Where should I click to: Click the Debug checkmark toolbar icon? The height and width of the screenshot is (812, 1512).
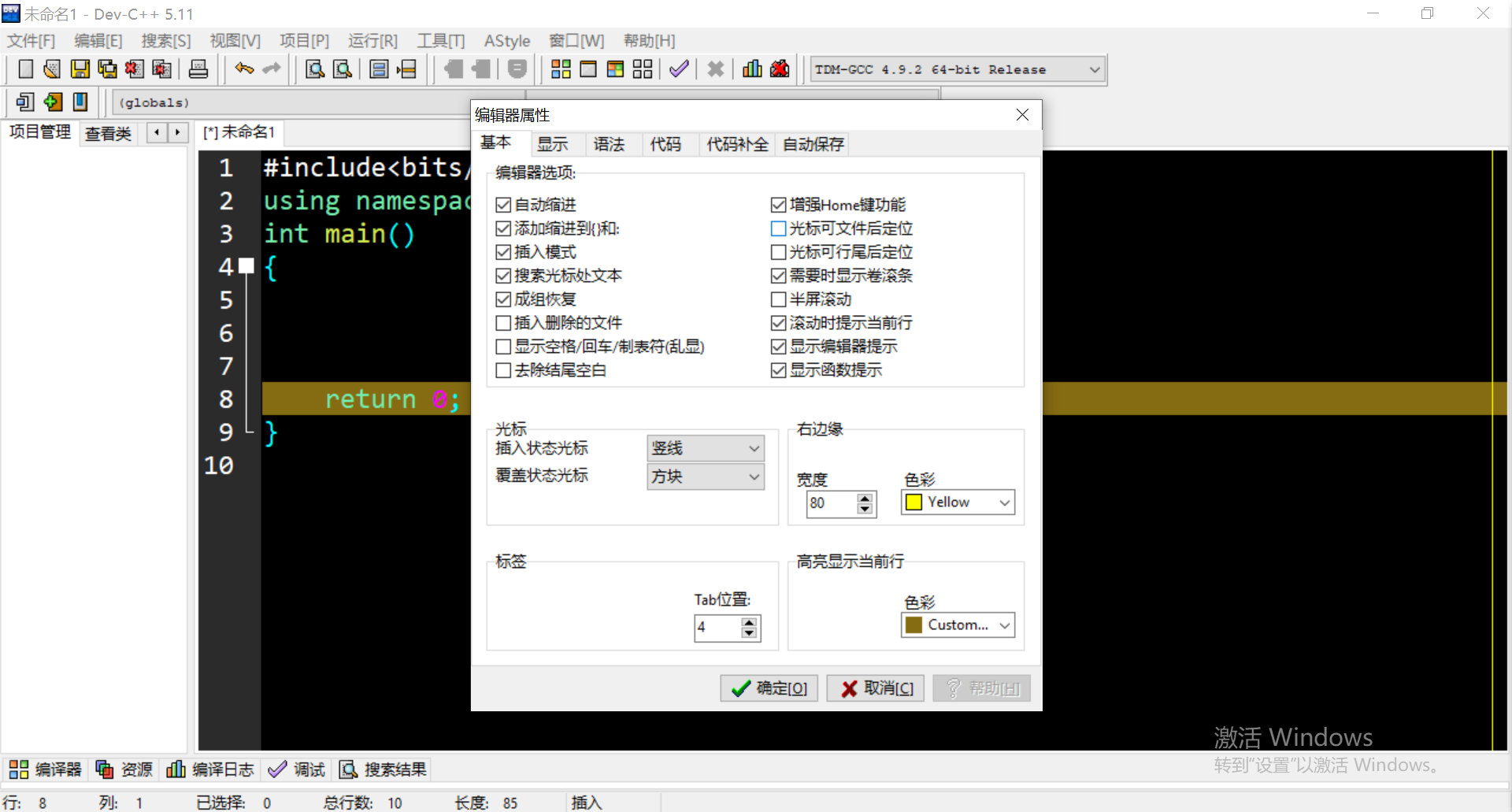pyautogui.click(x=679, y=69)
